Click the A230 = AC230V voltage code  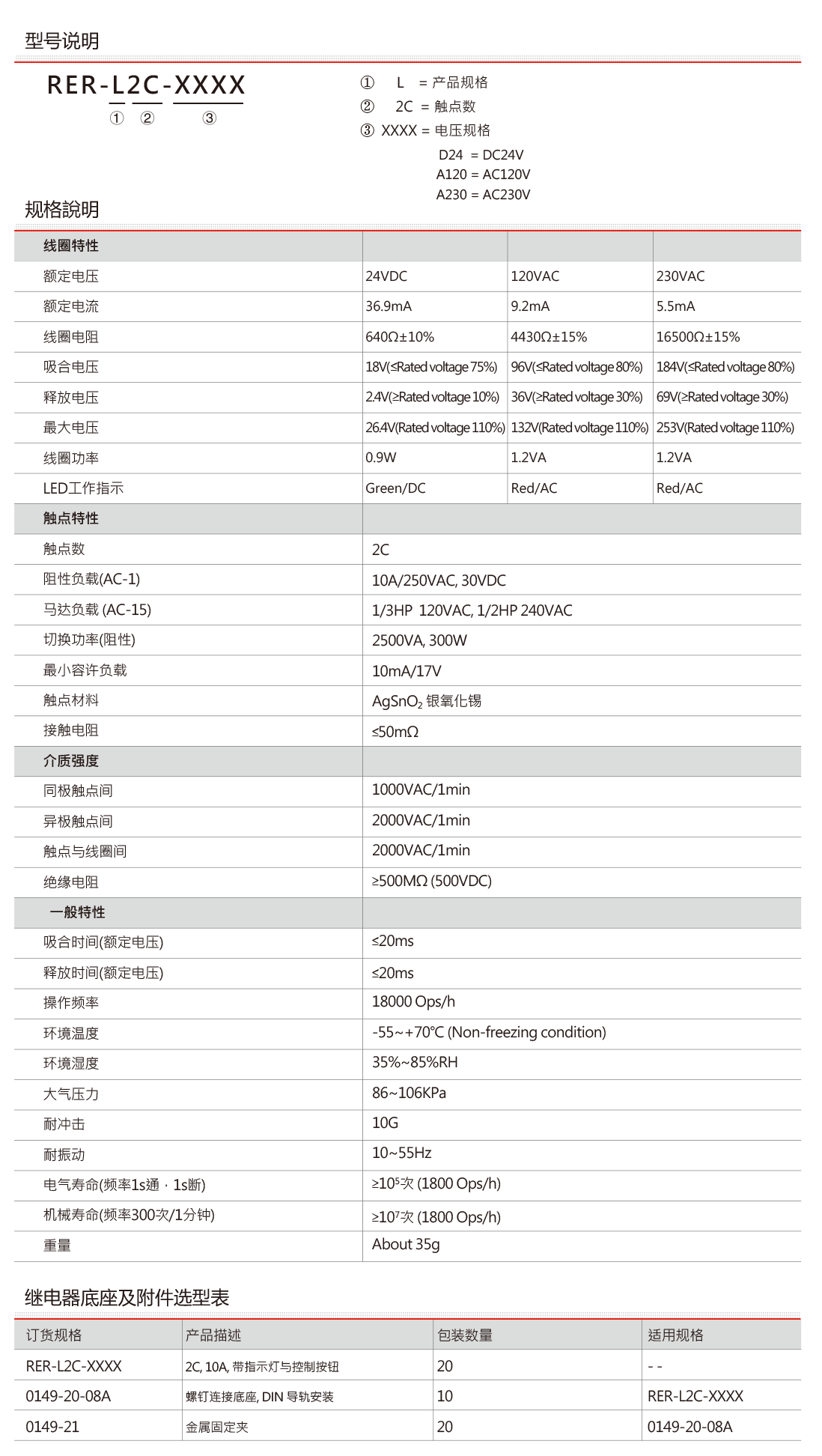tap(484, 195)
